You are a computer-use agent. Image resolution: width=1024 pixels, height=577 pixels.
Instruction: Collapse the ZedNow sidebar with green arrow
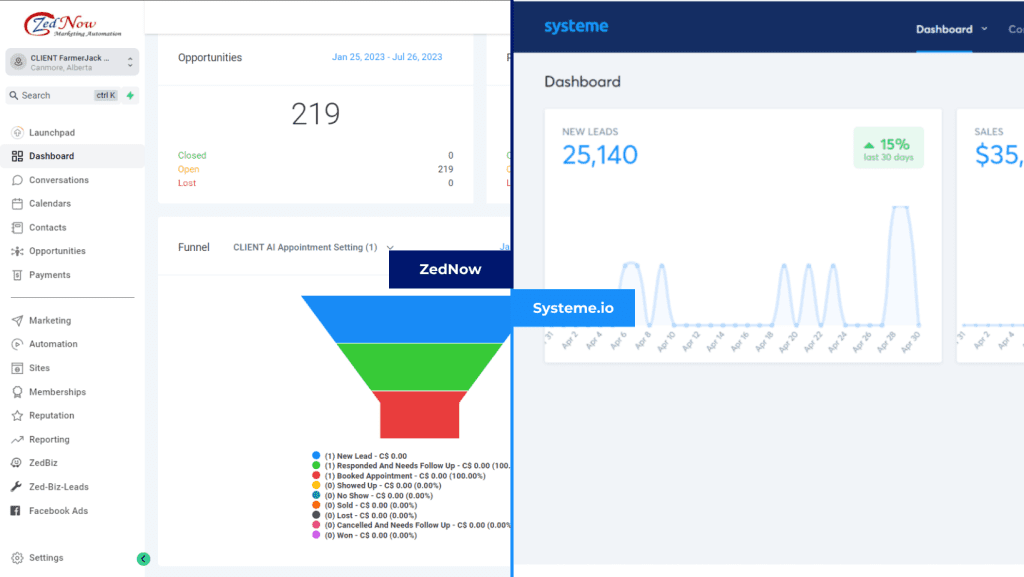point(142,558)
